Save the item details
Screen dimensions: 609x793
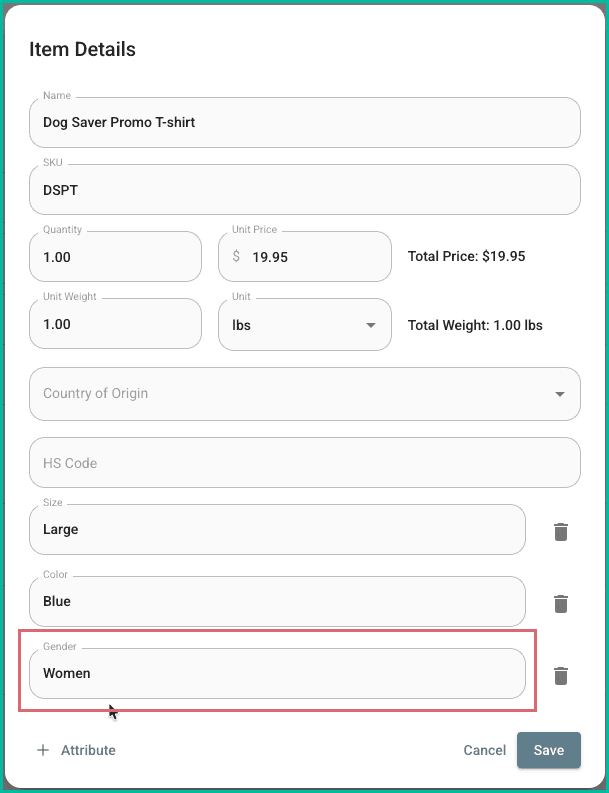[x=548, y=750]
